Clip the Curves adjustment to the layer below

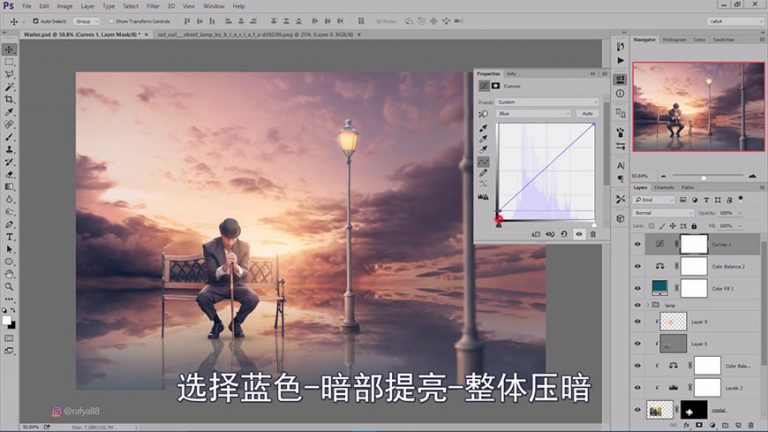536,234
